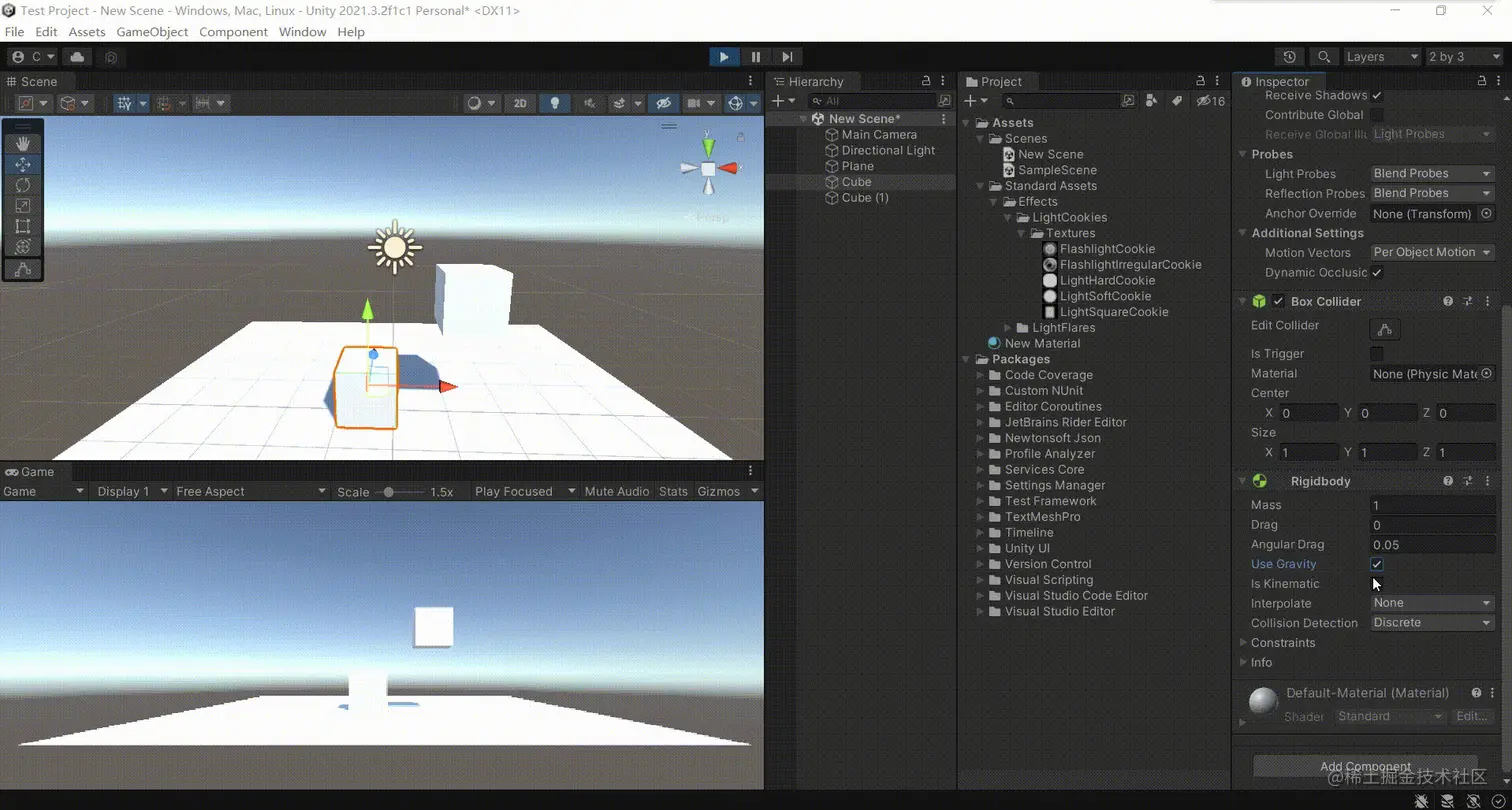Select the Hand view tool
Screen dimensions: 1512x810
click(23, 144)
